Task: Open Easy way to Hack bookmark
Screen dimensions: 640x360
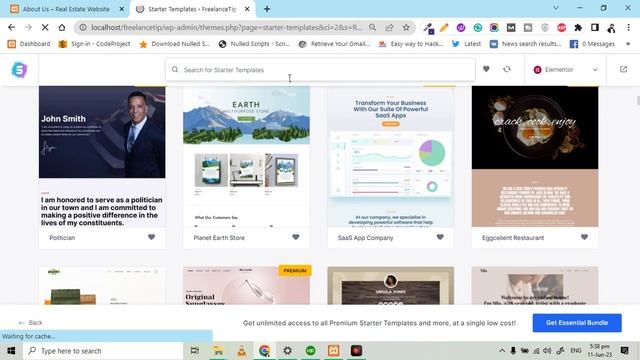Action: 411,44
